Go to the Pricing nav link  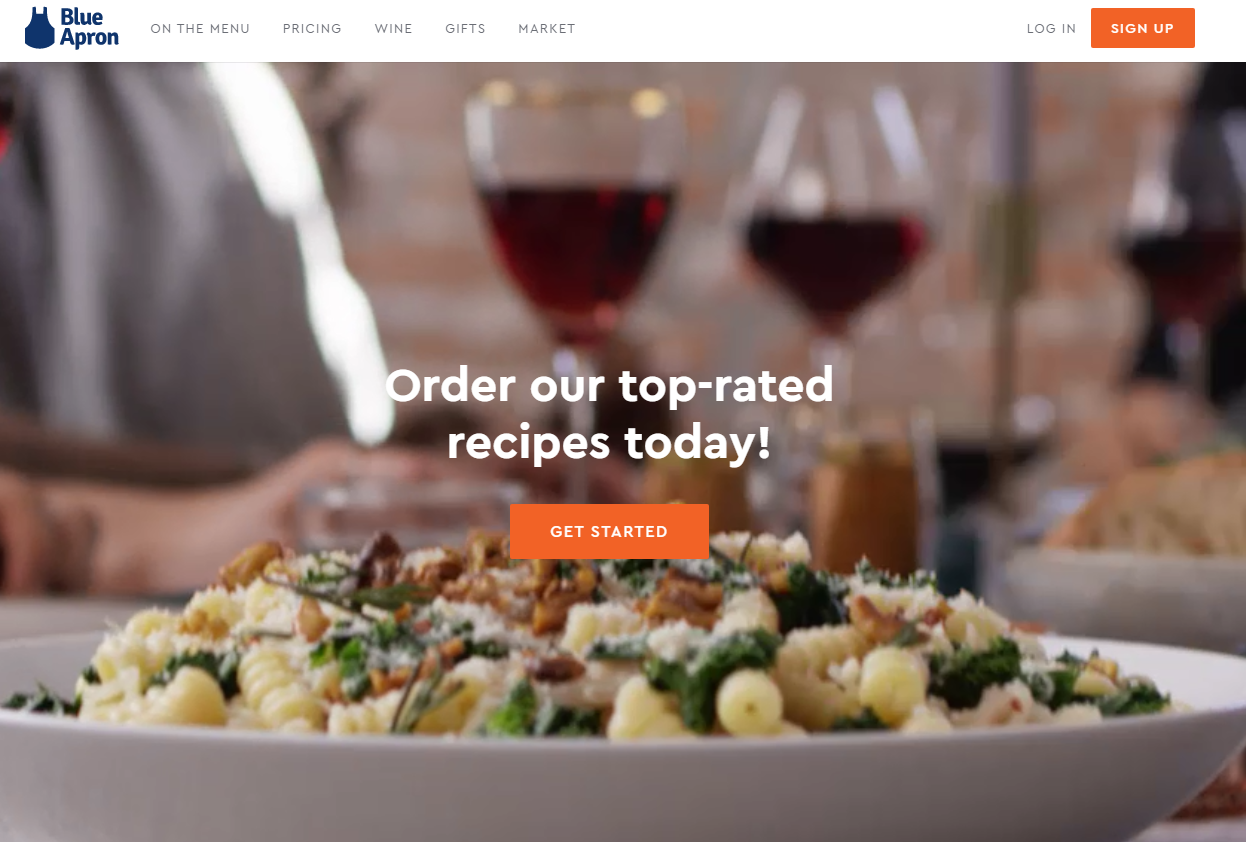coord(312,29)
